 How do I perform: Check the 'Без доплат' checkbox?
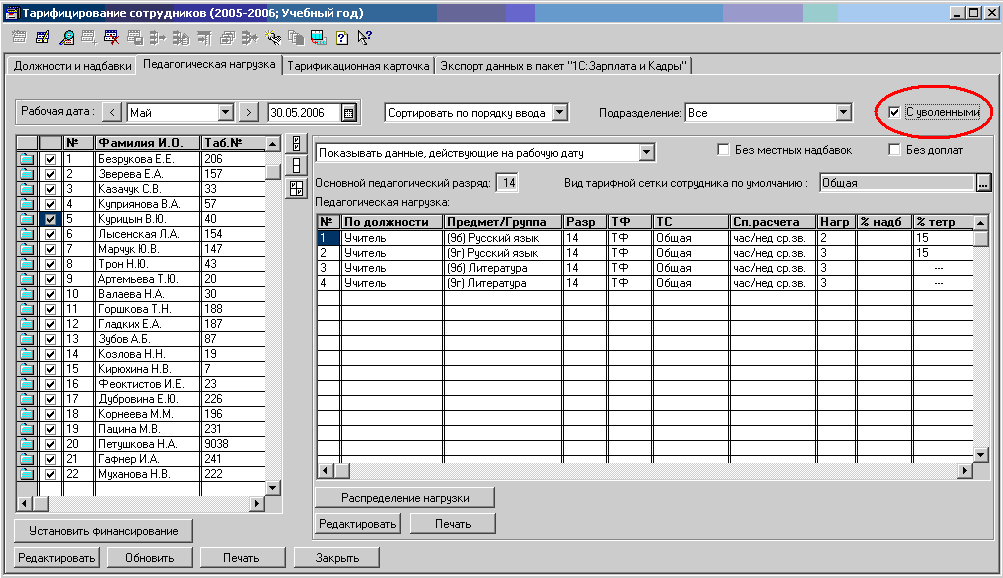[x=895, y=151]
